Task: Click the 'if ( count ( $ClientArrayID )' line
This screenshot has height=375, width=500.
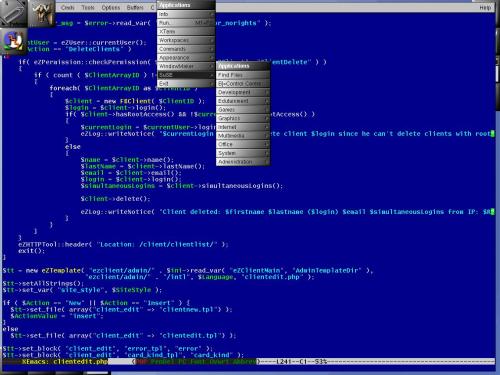Action: coord(95,75)
